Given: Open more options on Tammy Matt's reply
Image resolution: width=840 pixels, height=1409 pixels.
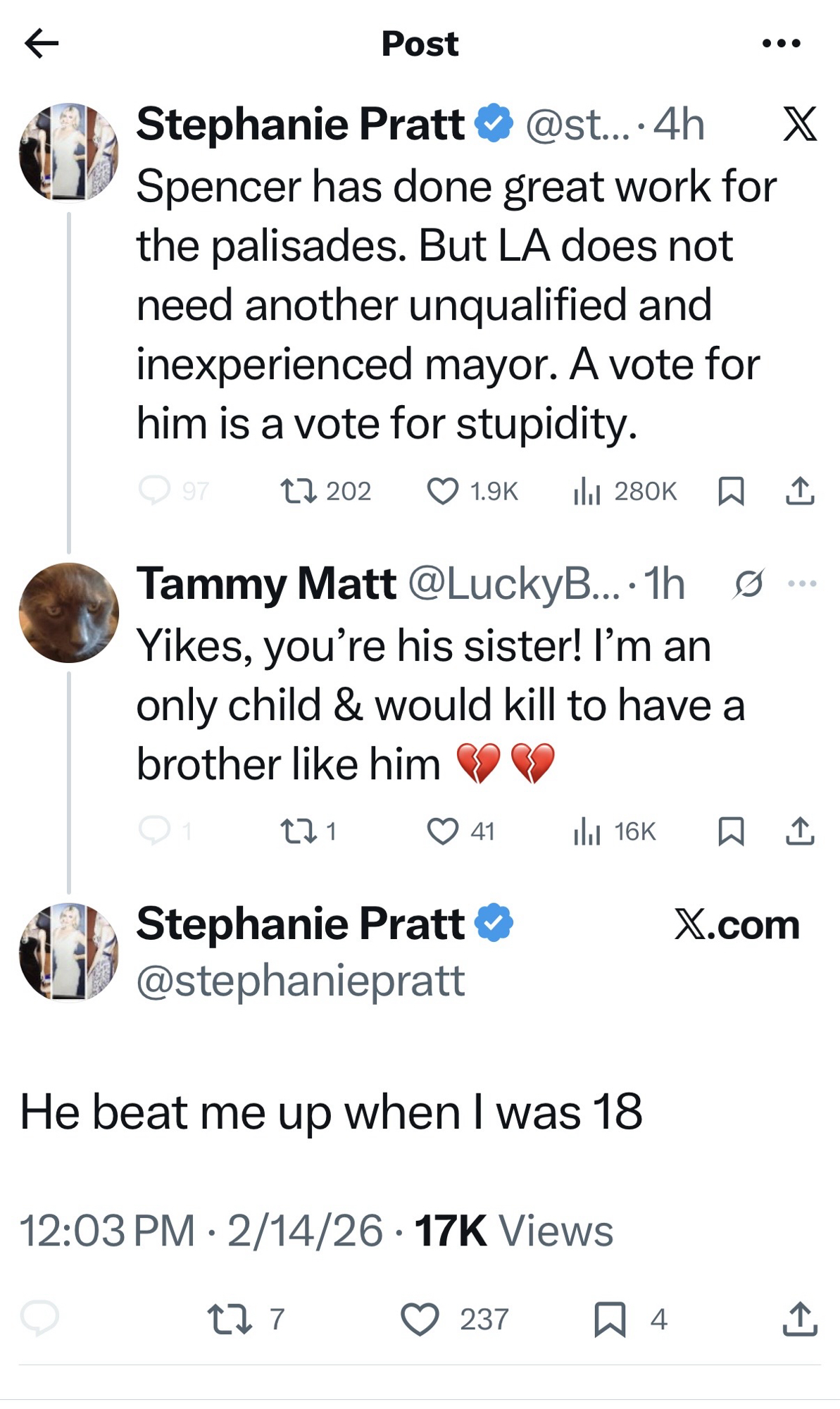Looking at the screenshot, I should pos(802,583).
